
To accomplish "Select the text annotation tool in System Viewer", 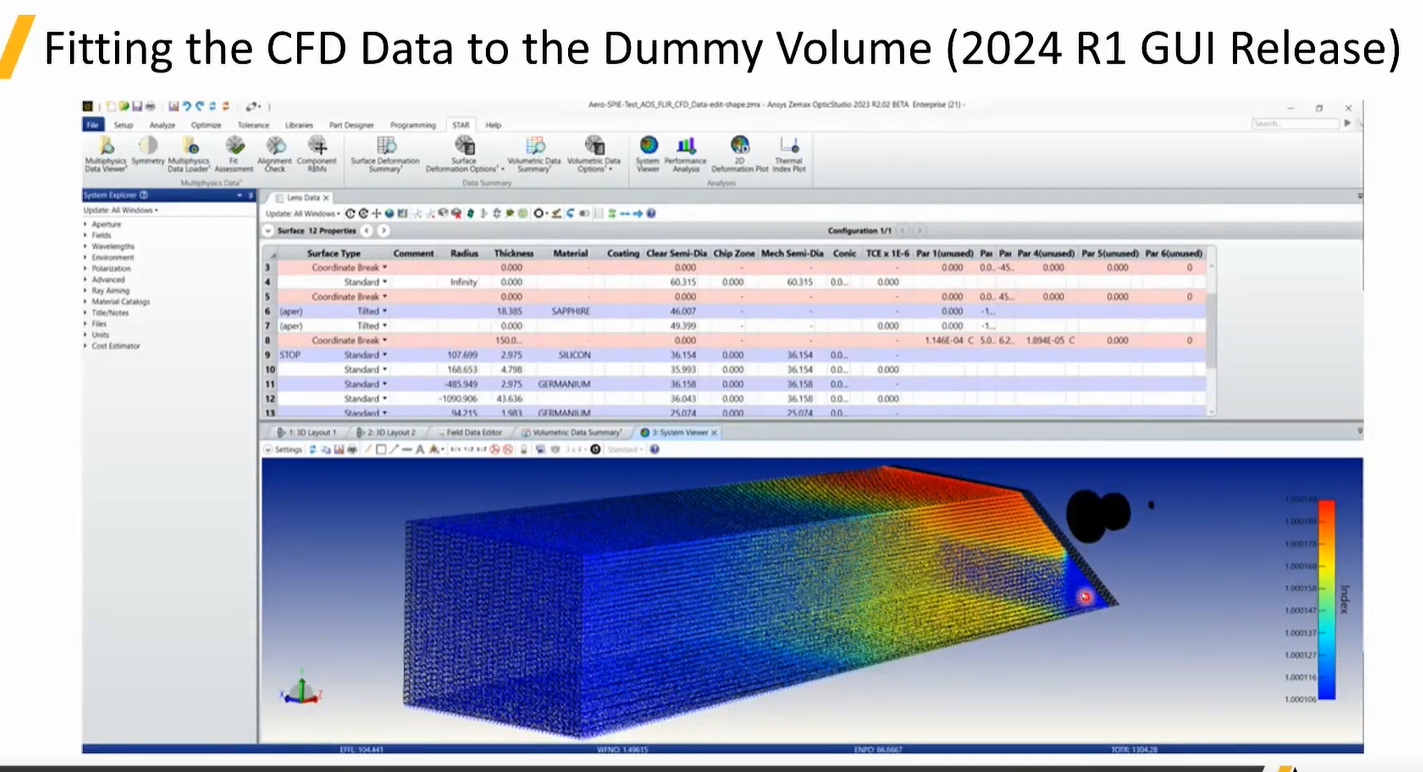I will (x=420, y=450).
